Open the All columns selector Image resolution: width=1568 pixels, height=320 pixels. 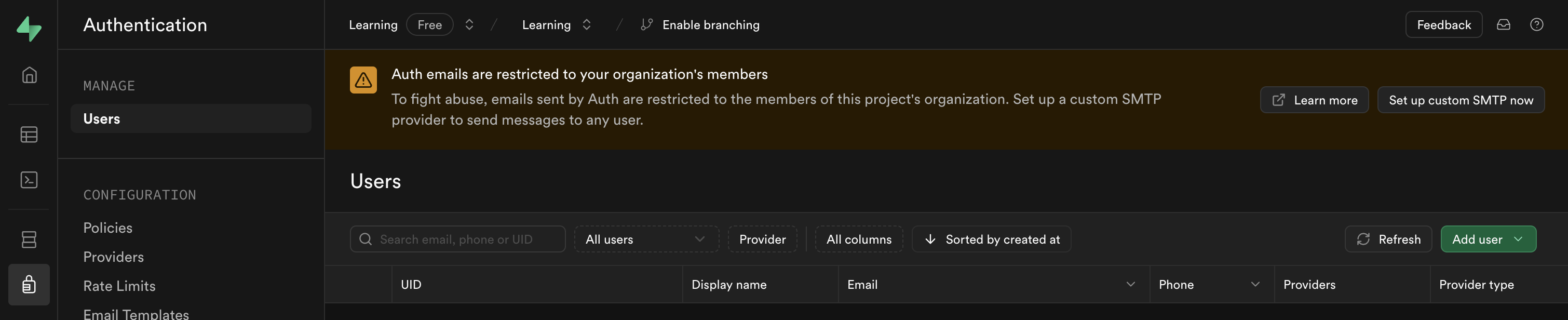point(859,239)
